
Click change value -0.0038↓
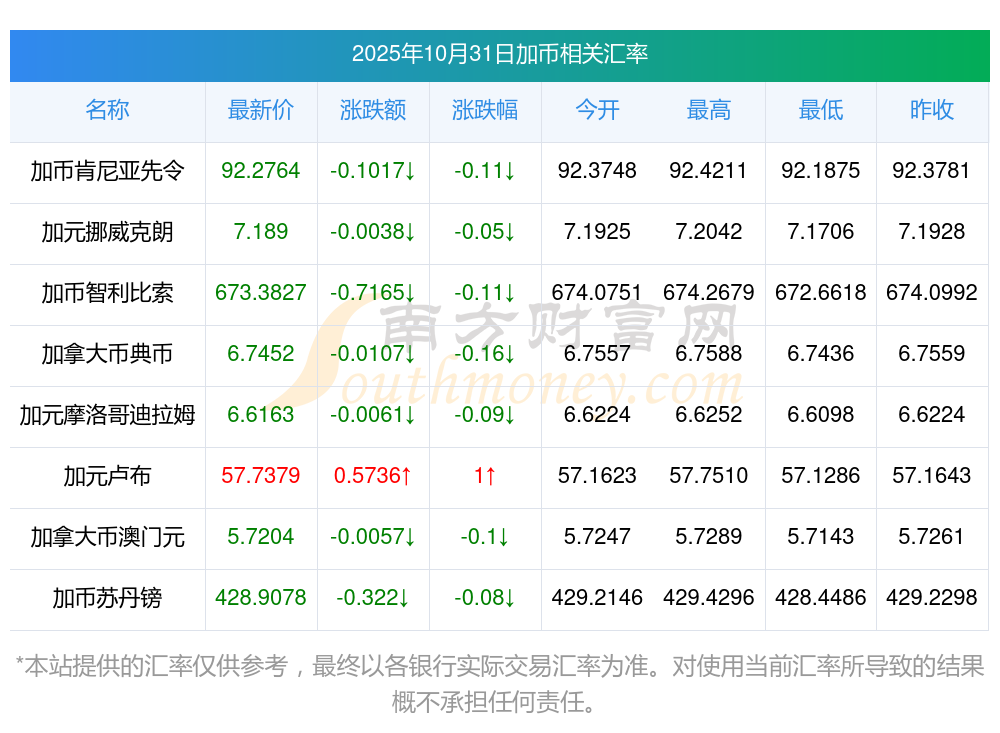(372, 231)
